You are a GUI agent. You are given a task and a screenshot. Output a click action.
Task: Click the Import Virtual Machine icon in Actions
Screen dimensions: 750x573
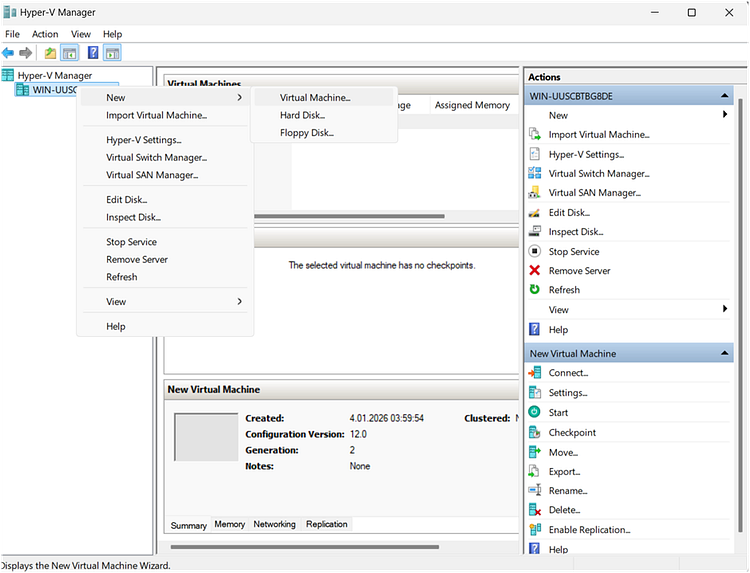(534, 134)
